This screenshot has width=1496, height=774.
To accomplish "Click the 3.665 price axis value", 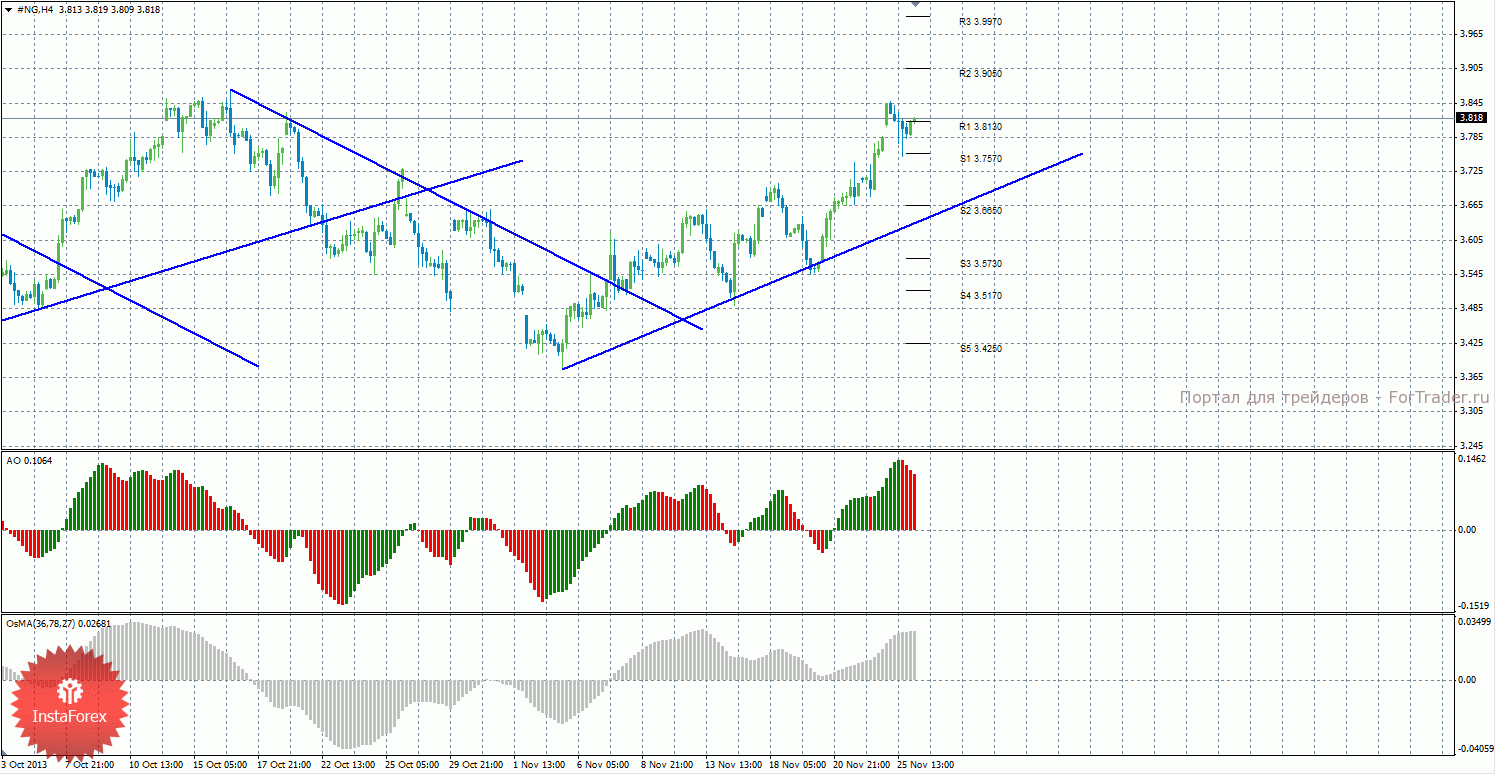I will click(1471, 206).
